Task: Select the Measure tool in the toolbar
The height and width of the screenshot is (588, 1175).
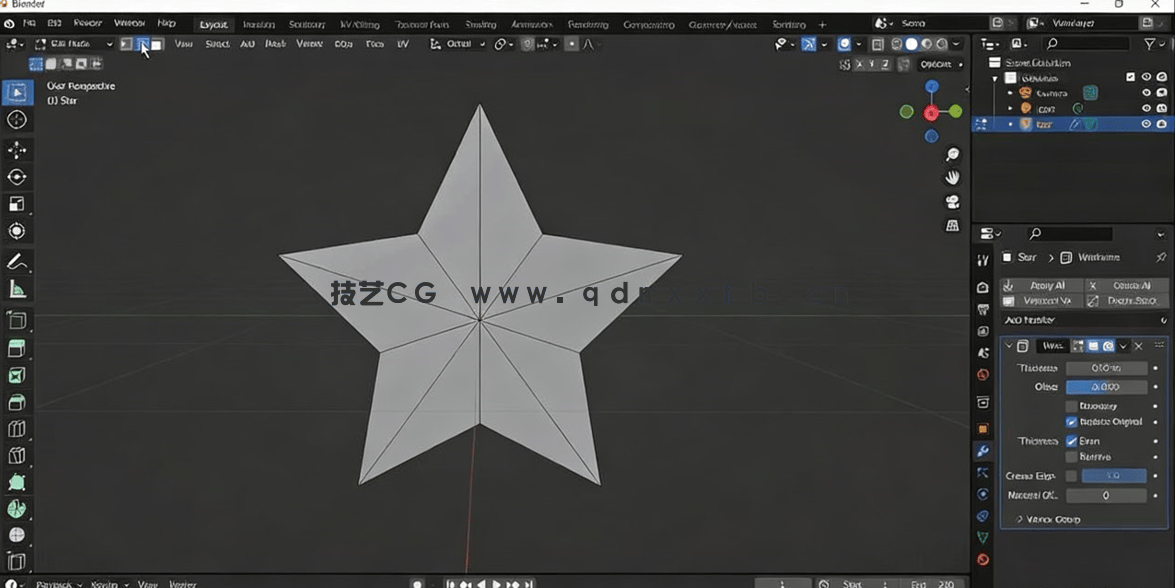Action: [17, 289]
